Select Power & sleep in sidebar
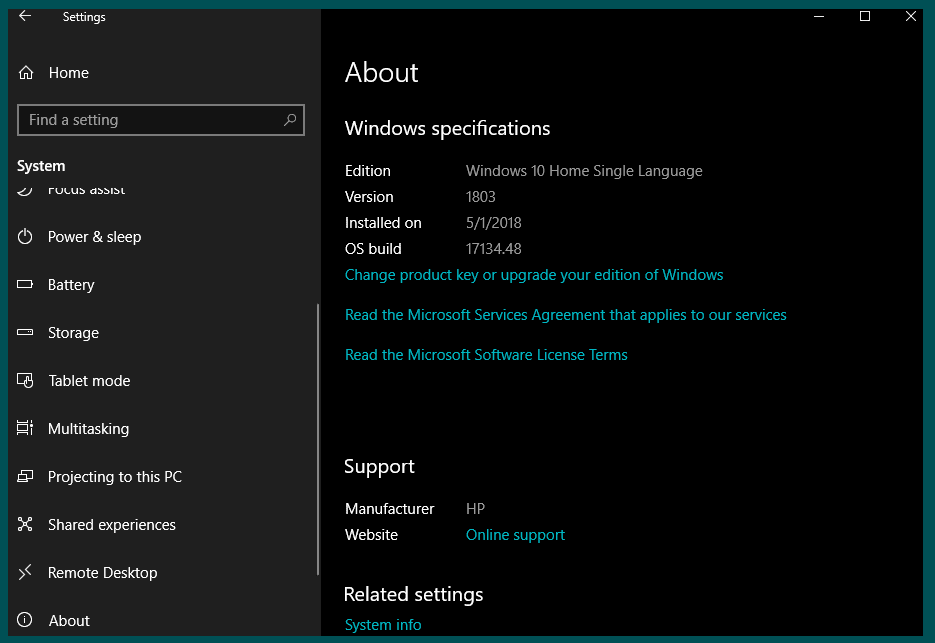The width and height of the screenshot is (935, 643). click(x=94, y=237)
